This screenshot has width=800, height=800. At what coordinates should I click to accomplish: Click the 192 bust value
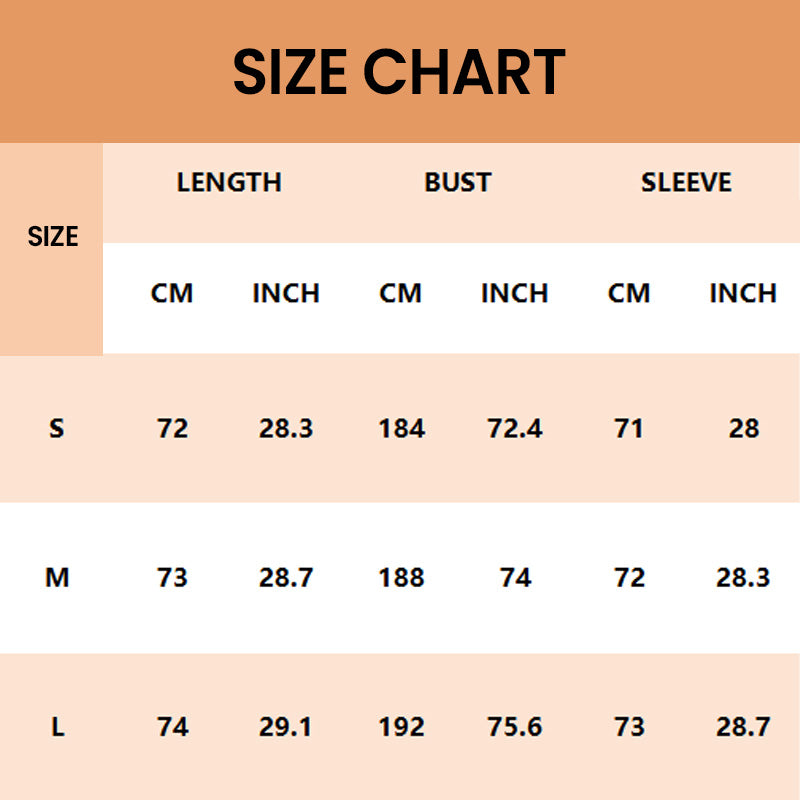click(401, 727)
